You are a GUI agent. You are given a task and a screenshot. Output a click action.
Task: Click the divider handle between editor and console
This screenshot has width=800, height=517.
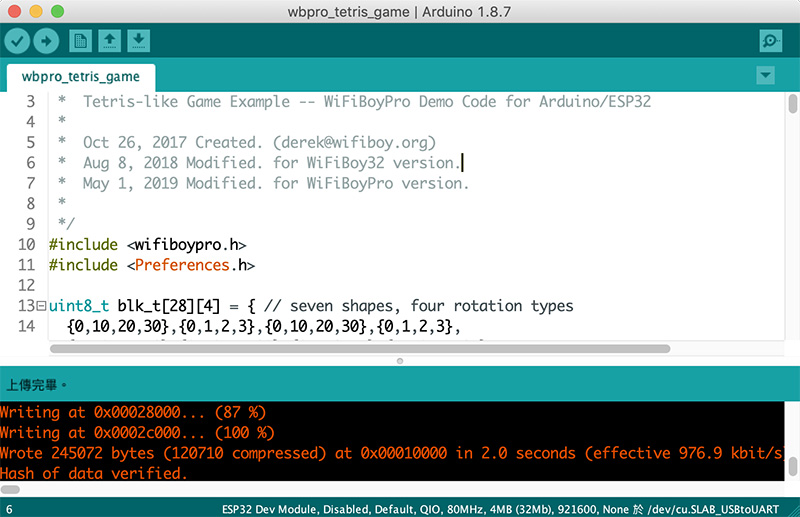click(400, 360)
